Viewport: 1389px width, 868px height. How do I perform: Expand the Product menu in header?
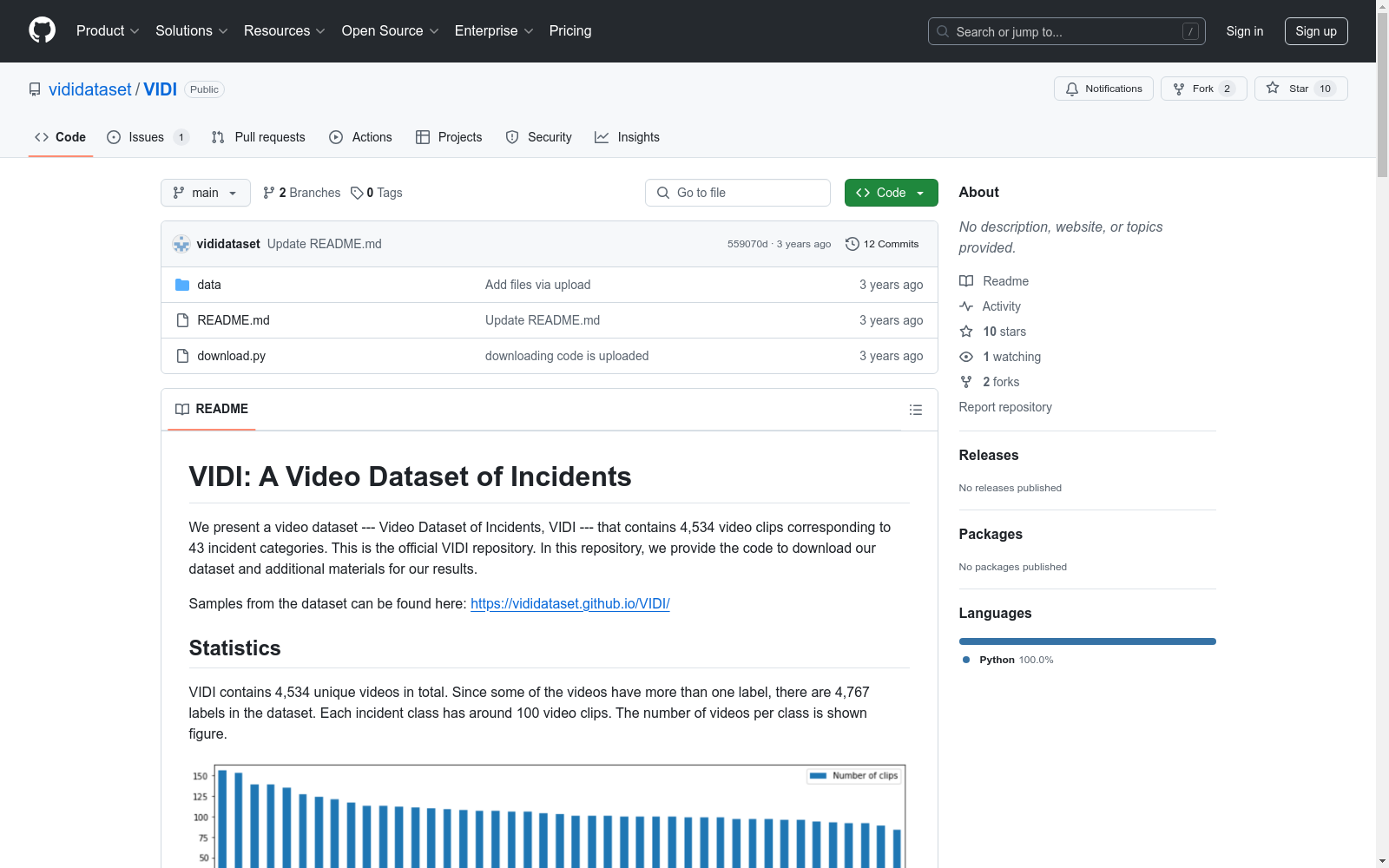coord(107,30)
